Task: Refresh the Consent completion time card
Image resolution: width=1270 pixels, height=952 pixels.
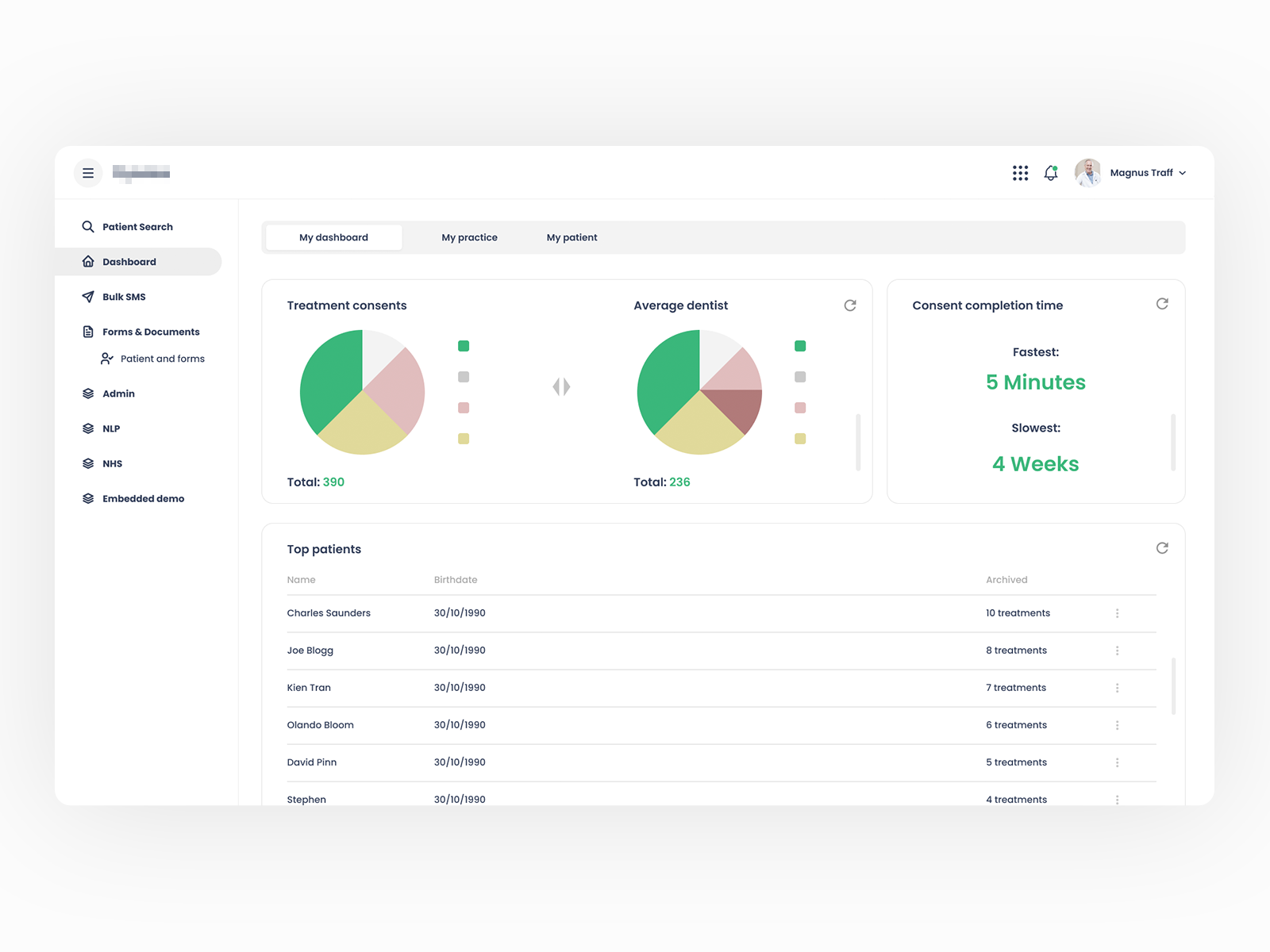Action: [x=1162, y=303]
